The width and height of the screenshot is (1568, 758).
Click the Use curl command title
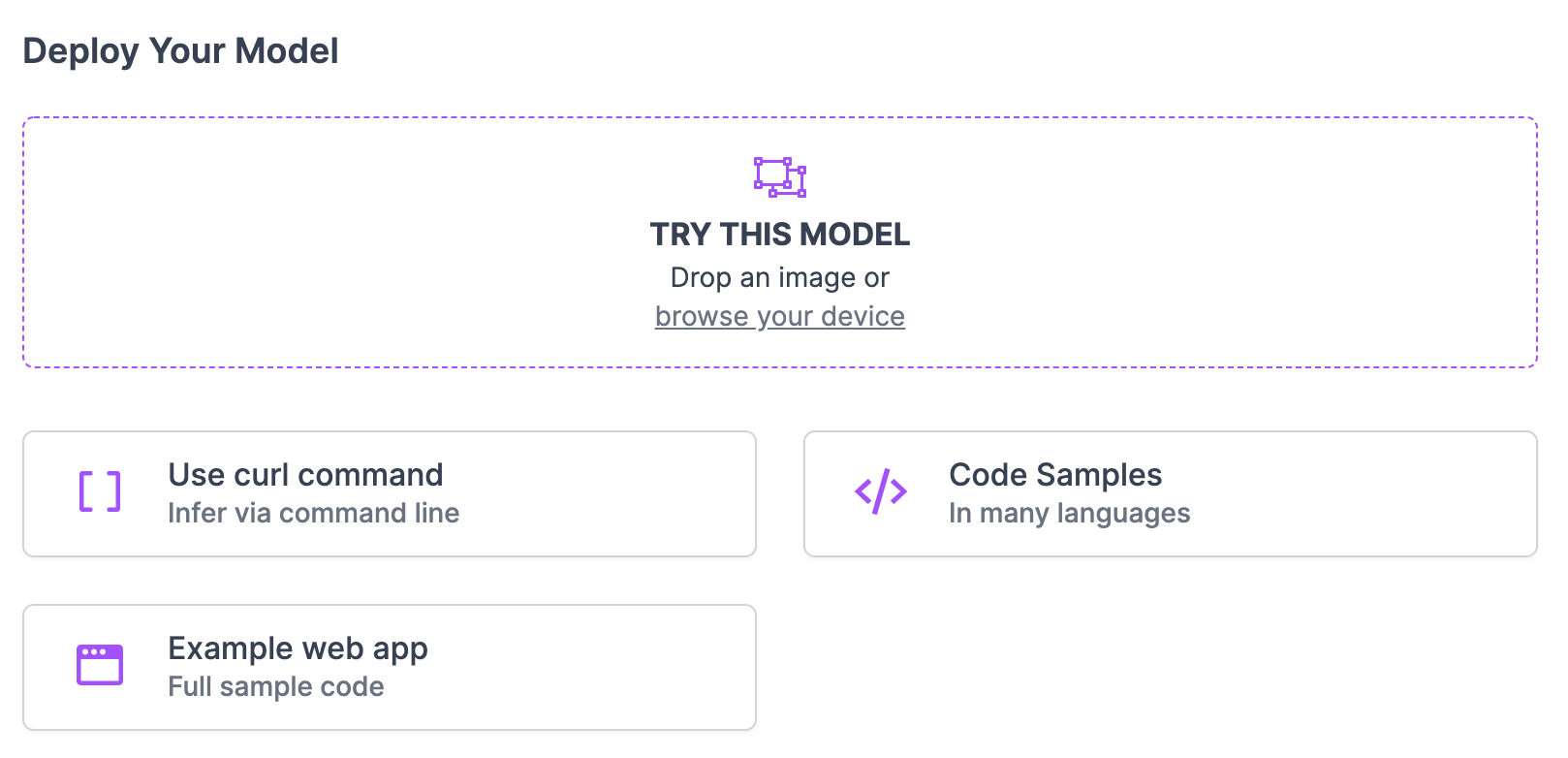pos(305,475)
